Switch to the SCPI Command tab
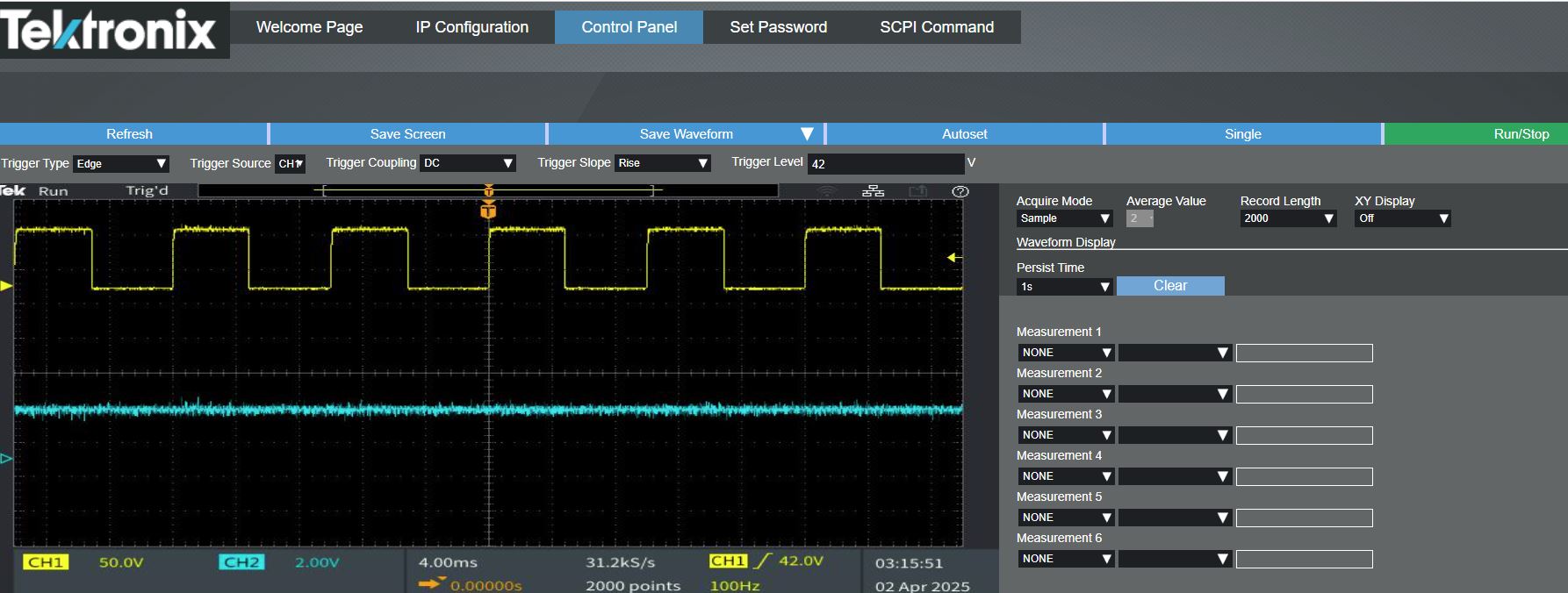The width and height of the screenshot is (1568, 593). point(936,27)
